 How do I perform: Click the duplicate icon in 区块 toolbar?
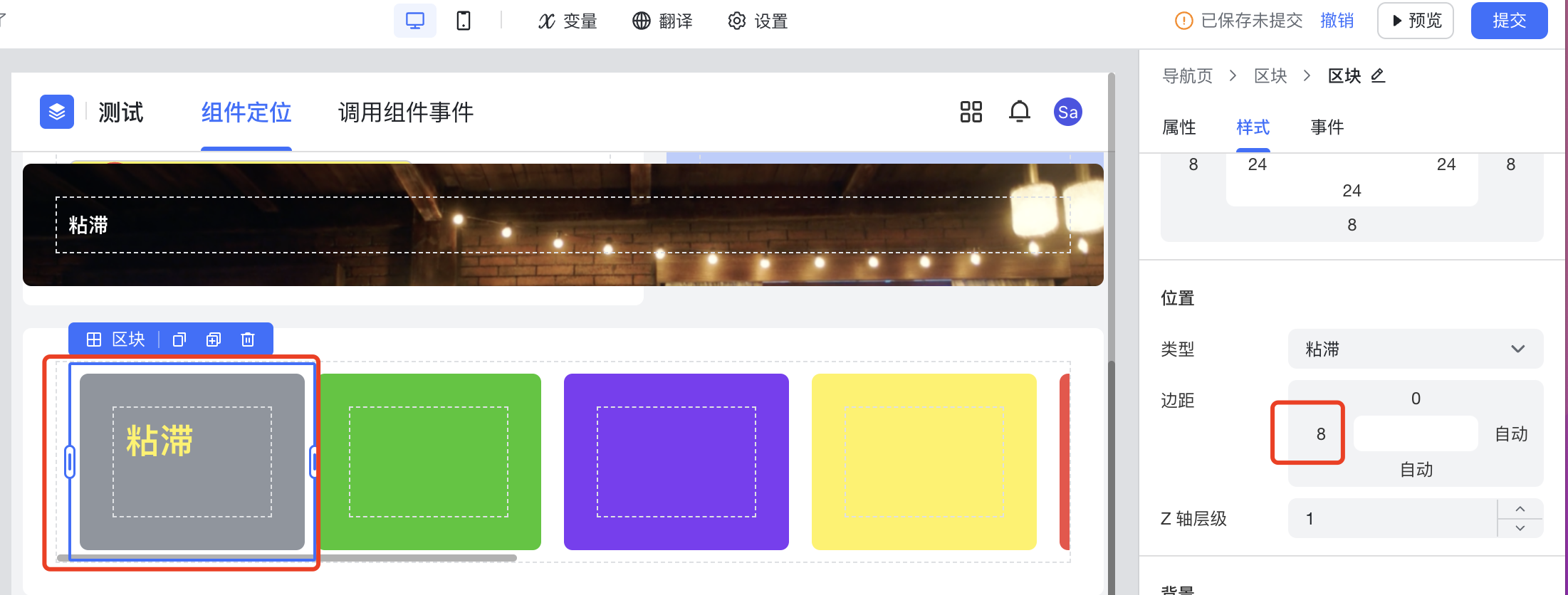(x=214, y=339)
